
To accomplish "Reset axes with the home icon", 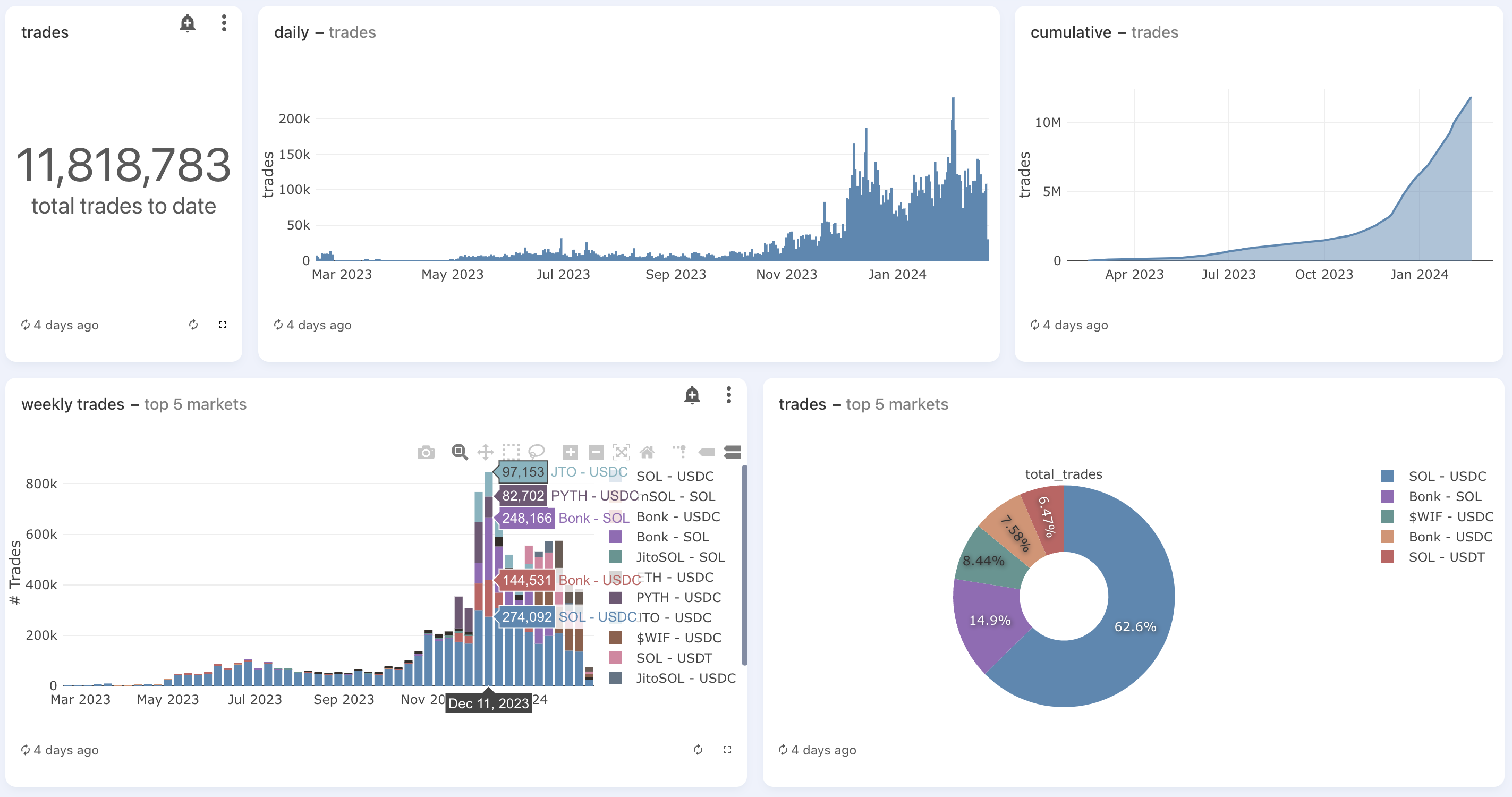I will point(647,452).
